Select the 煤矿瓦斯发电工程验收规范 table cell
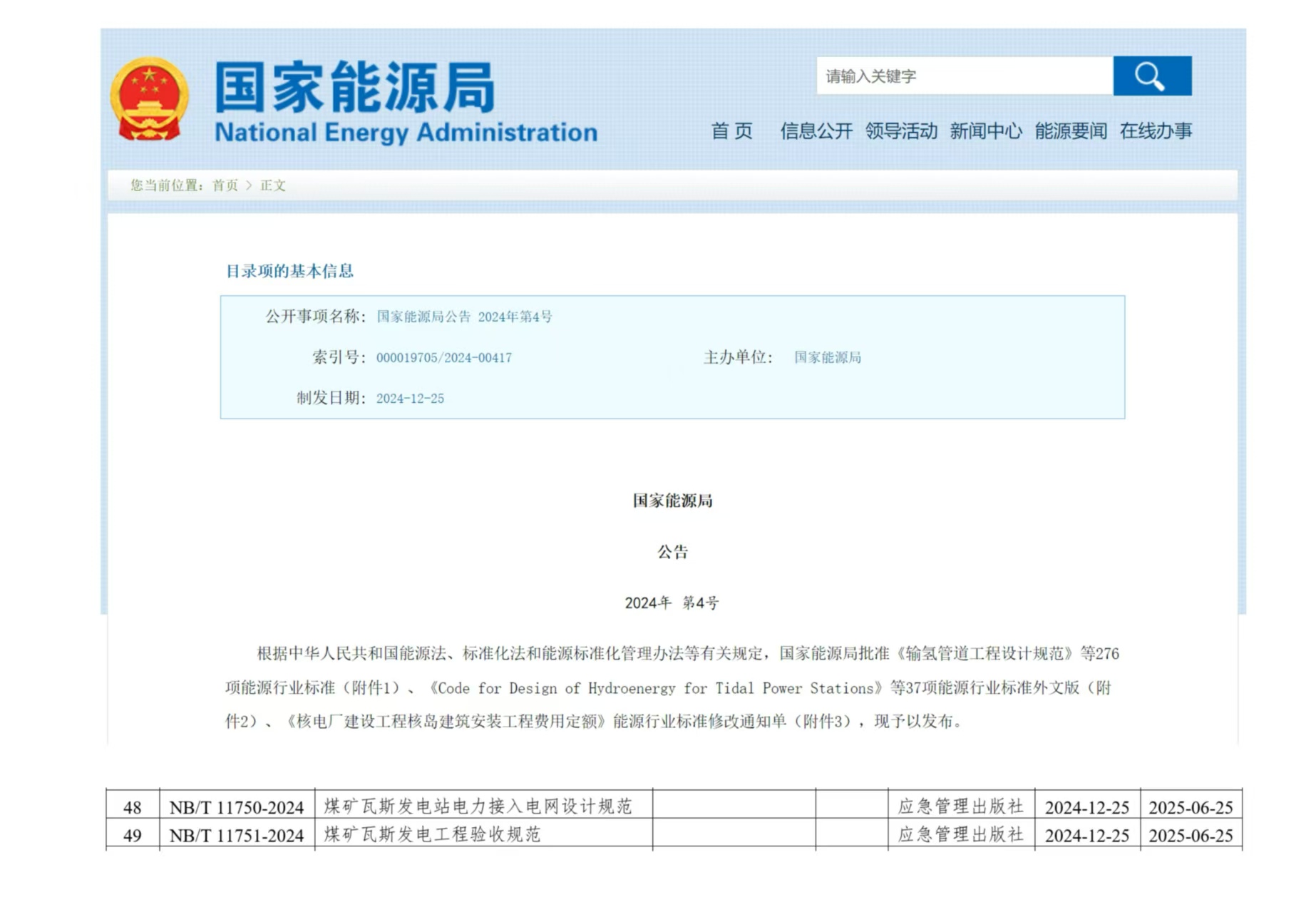The height and width of the screenshot is (912, 1316). point(432,834)
